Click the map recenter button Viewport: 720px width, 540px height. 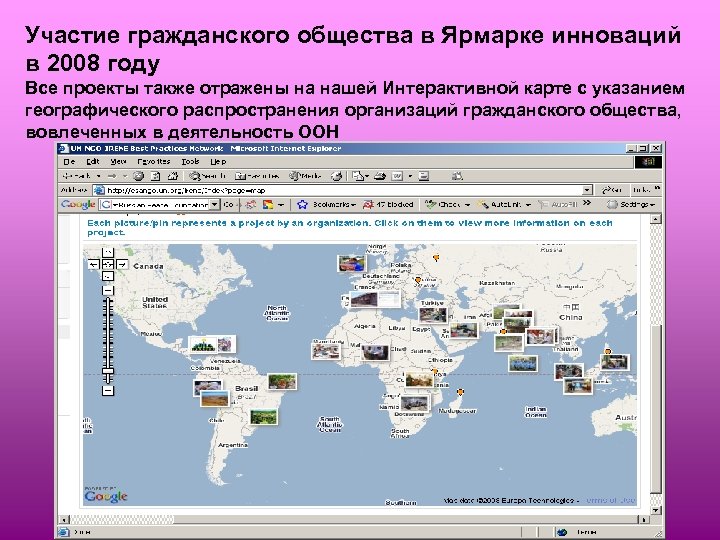(107, 264)
